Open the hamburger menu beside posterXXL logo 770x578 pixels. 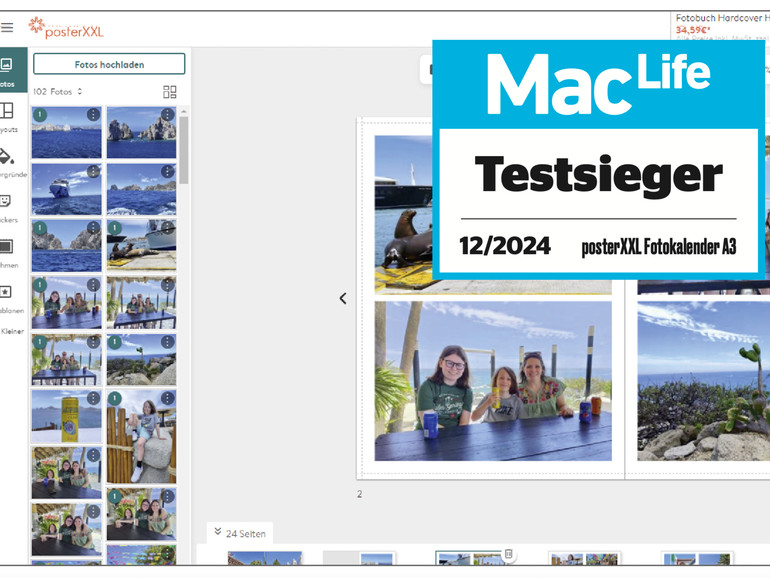(7, 28)
